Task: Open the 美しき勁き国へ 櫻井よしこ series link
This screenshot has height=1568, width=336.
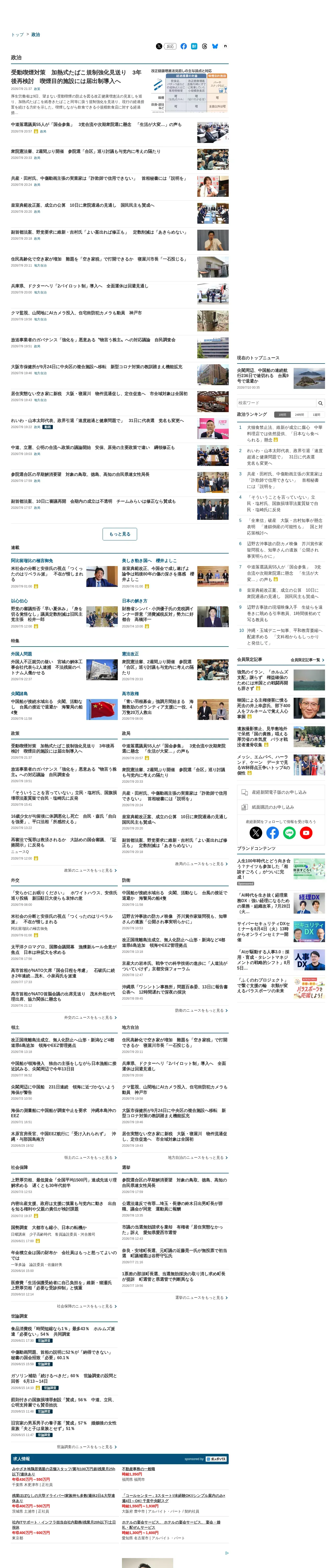Action: click(x=149, y=561)
